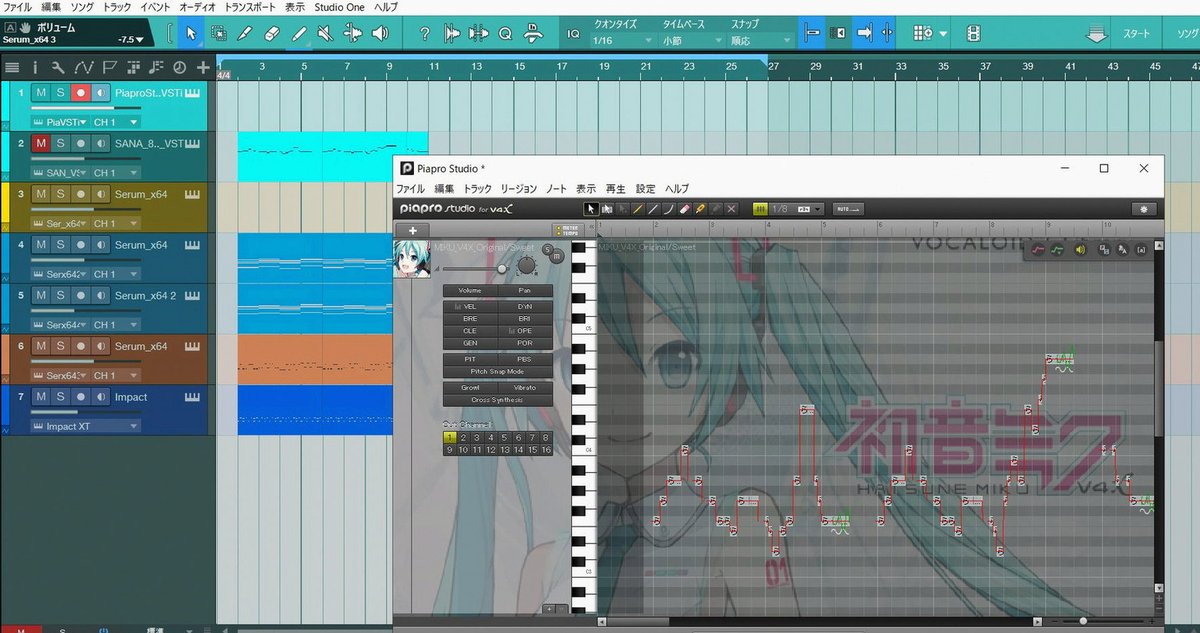Click the Vibrato parameter button
1200x633 pixels.
(525, 387)
